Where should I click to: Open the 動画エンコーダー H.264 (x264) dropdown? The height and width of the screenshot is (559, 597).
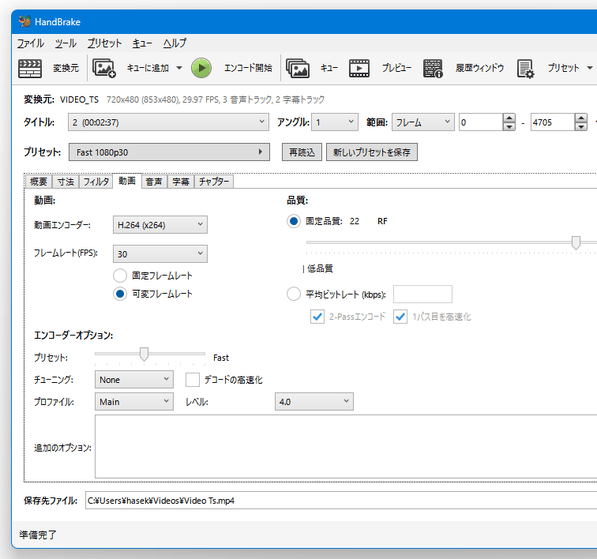click(160, 225)
